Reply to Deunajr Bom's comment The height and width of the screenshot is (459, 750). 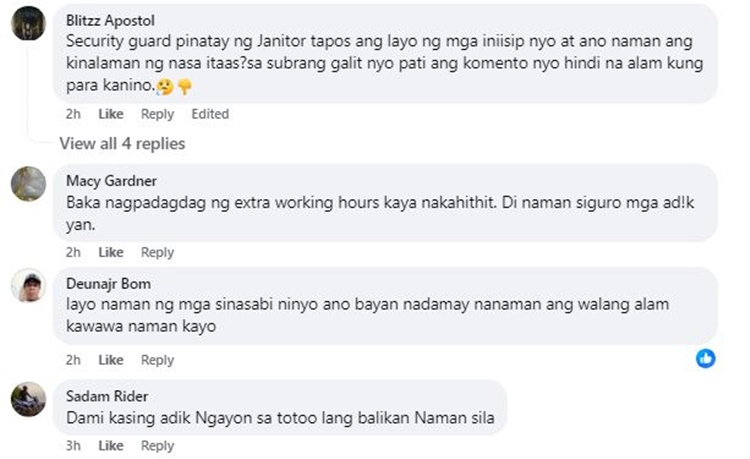(x=157, y=360)
